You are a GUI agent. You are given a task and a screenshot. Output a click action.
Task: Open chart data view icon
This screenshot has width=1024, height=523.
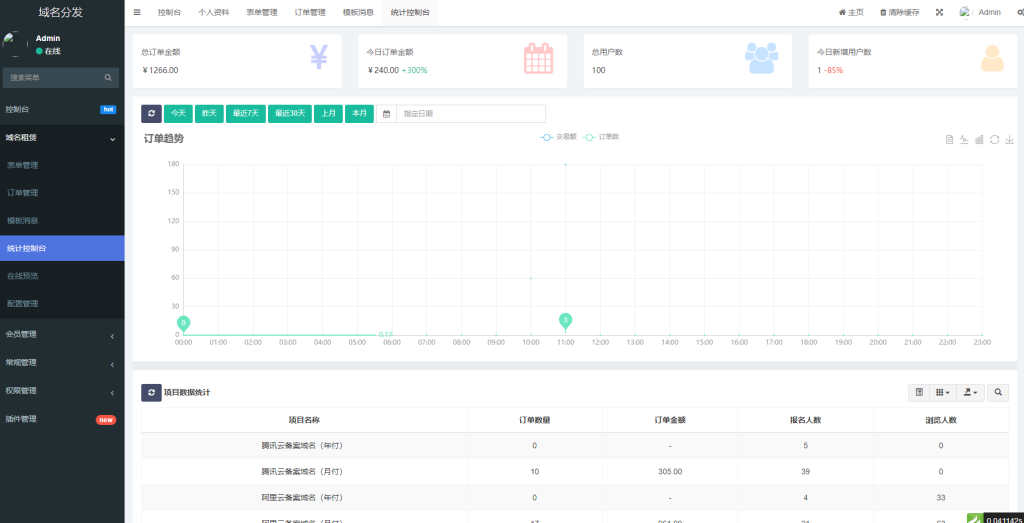[x=949, y=139]
